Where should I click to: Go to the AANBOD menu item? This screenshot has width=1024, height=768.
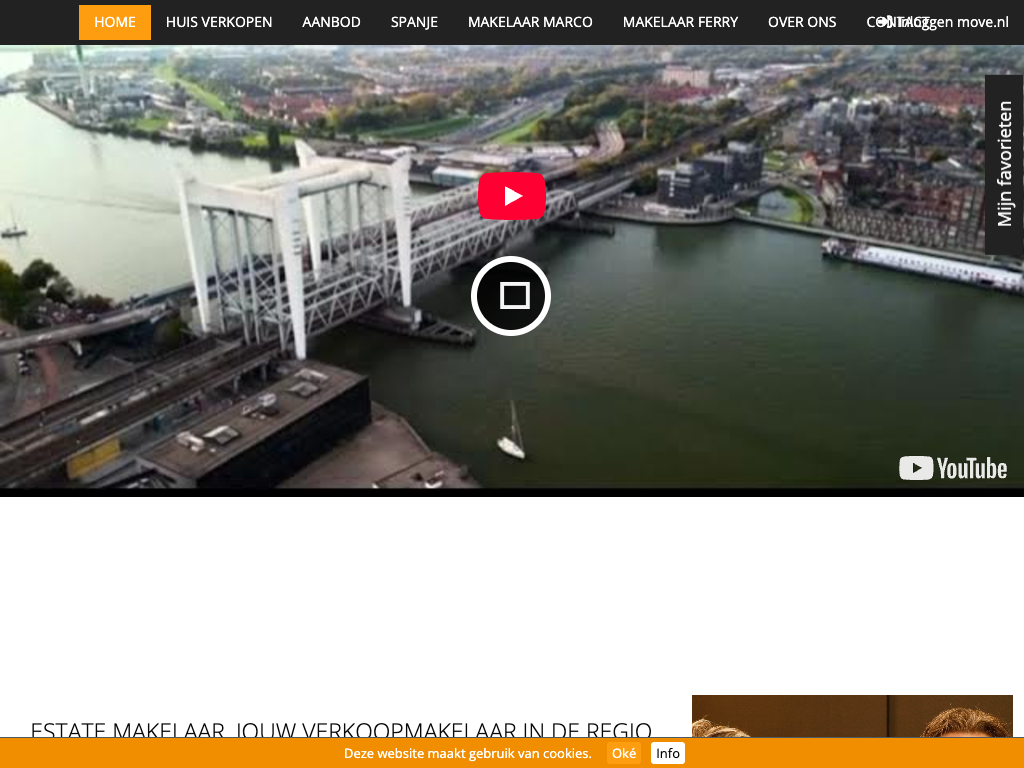coord(331,22)
